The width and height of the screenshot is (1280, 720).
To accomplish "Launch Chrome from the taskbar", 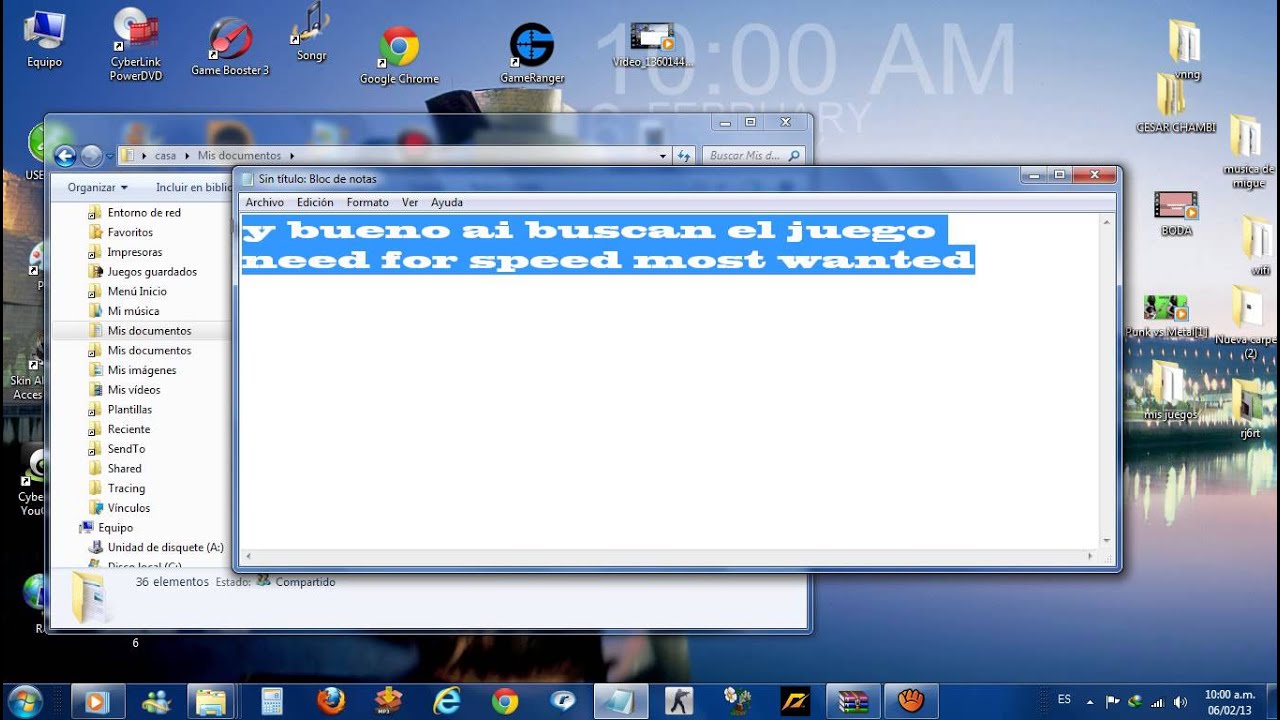I will 505,701.
